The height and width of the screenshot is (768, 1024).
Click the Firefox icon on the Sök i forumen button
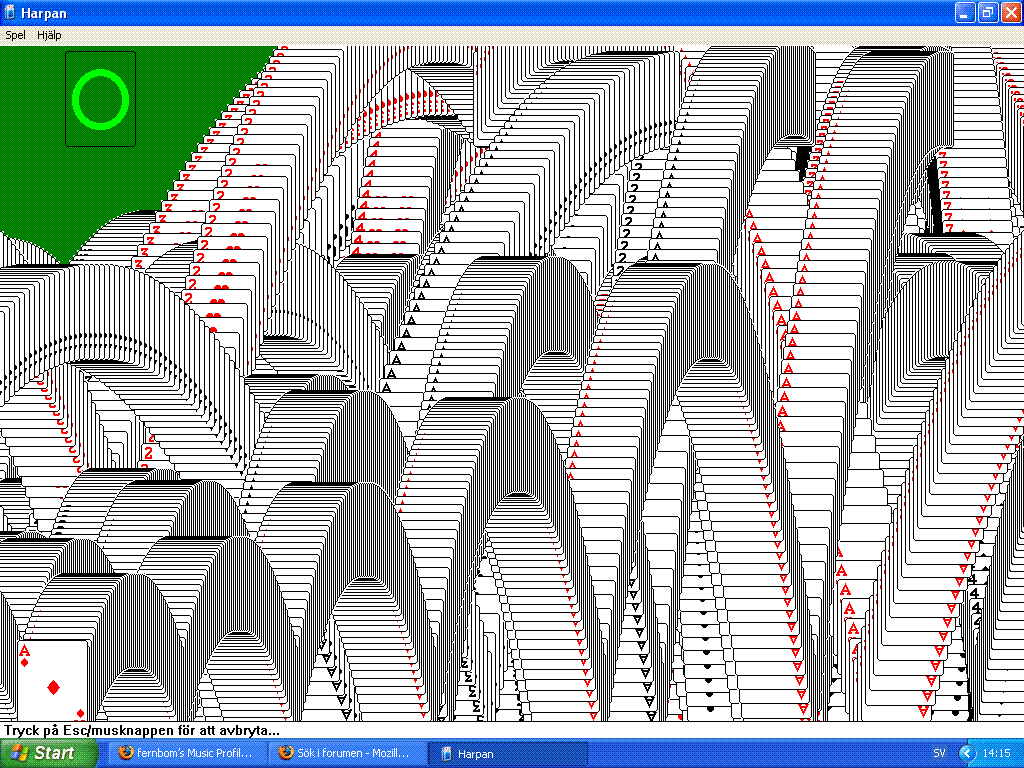[285, 752]
